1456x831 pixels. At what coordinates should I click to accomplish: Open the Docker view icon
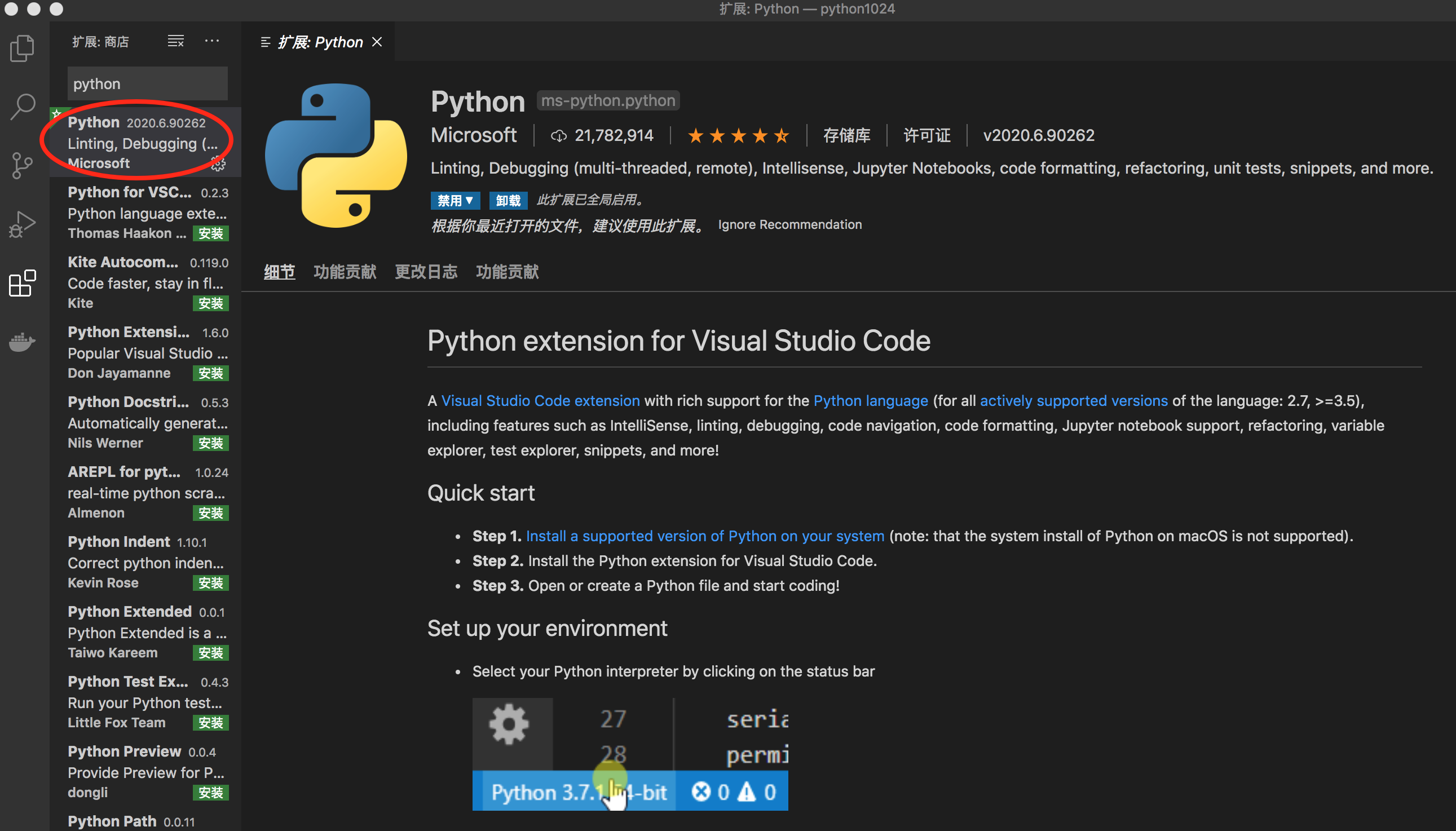pyautogui.click(x=22, y=341)
